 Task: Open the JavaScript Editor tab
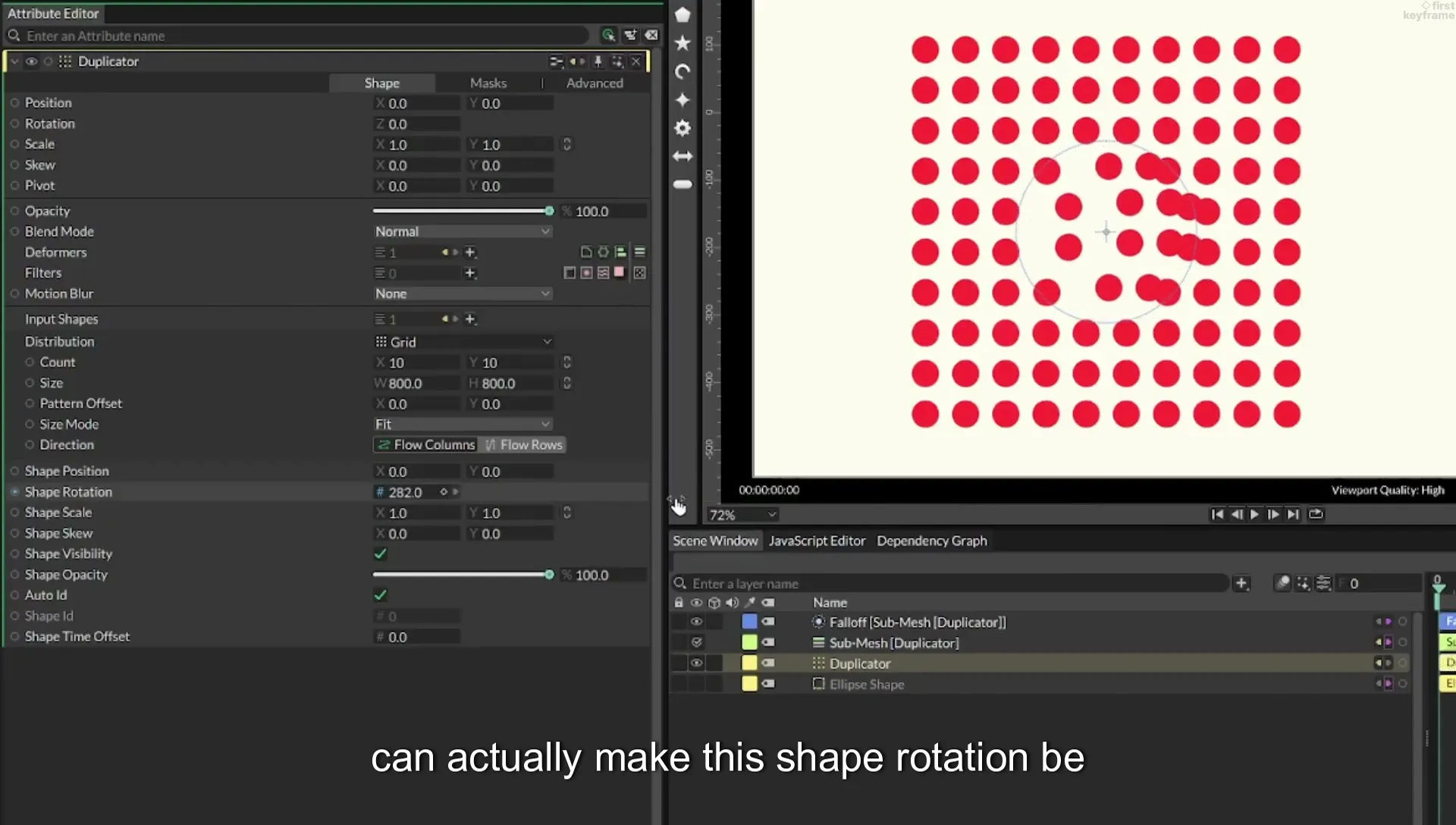[x=817, y=541]
